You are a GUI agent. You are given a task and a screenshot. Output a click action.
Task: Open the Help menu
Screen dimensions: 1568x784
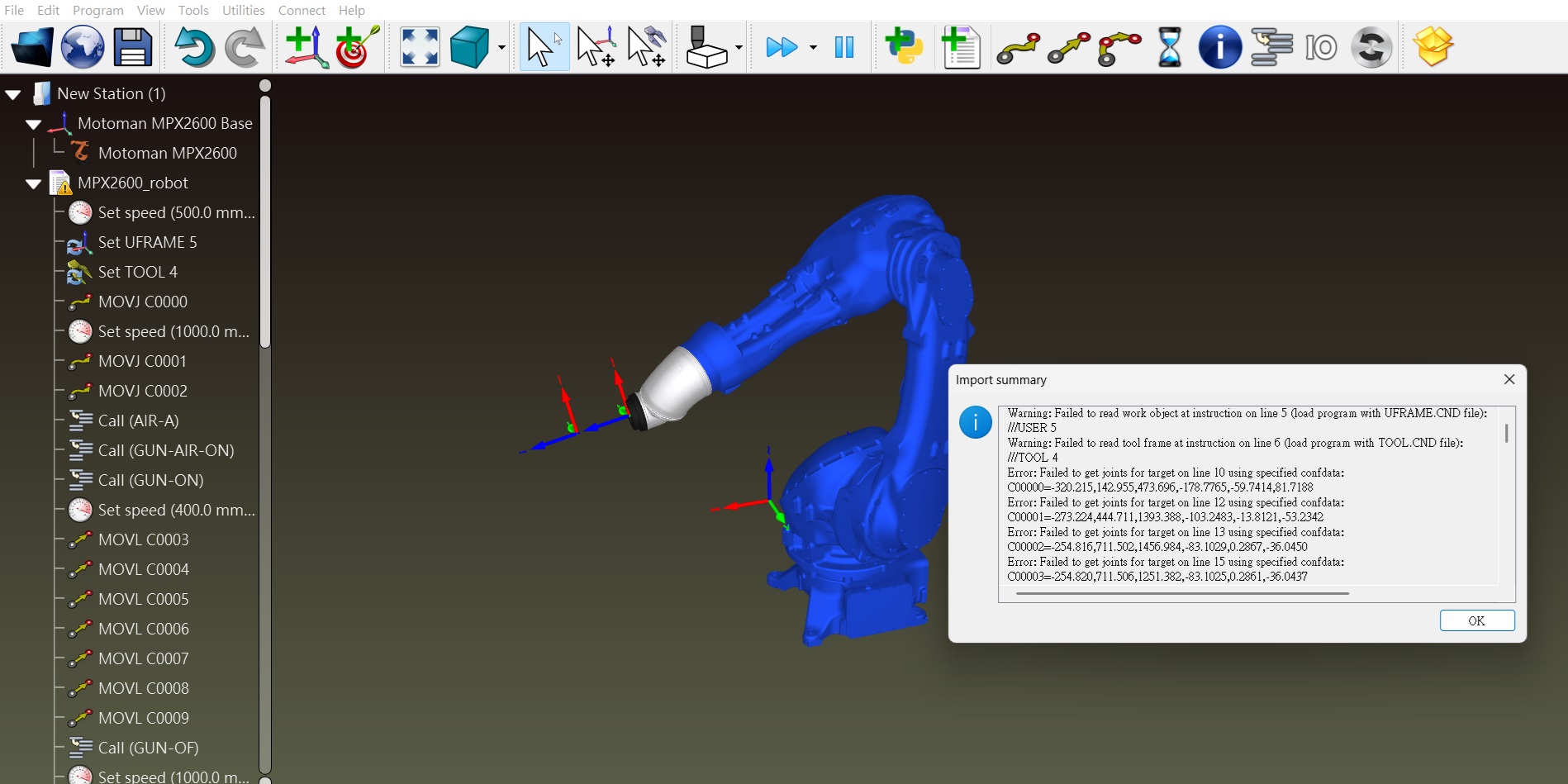tap(352, 10)
